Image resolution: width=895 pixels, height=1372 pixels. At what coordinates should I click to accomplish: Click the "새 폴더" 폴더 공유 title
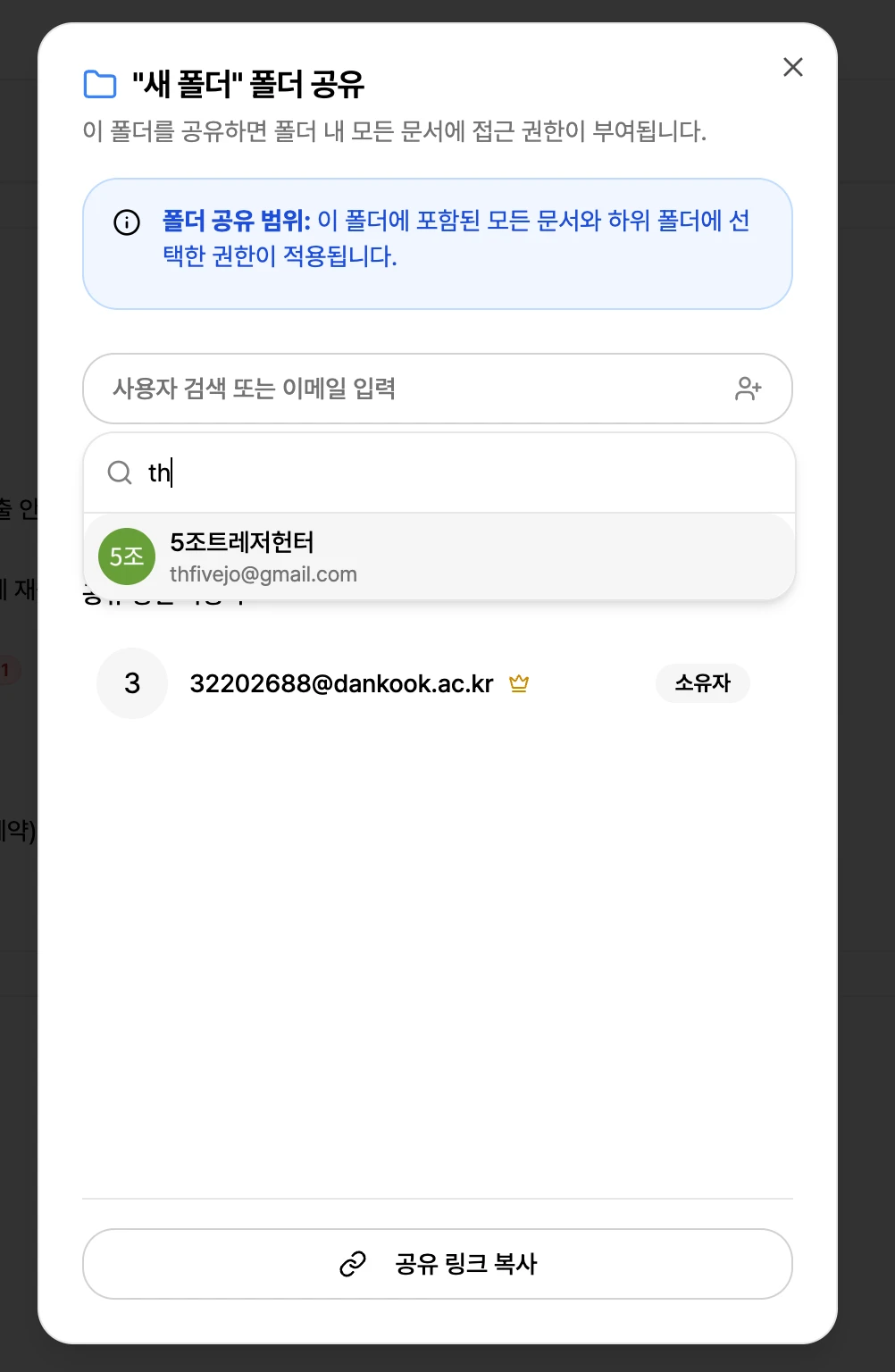pos(248,85)
